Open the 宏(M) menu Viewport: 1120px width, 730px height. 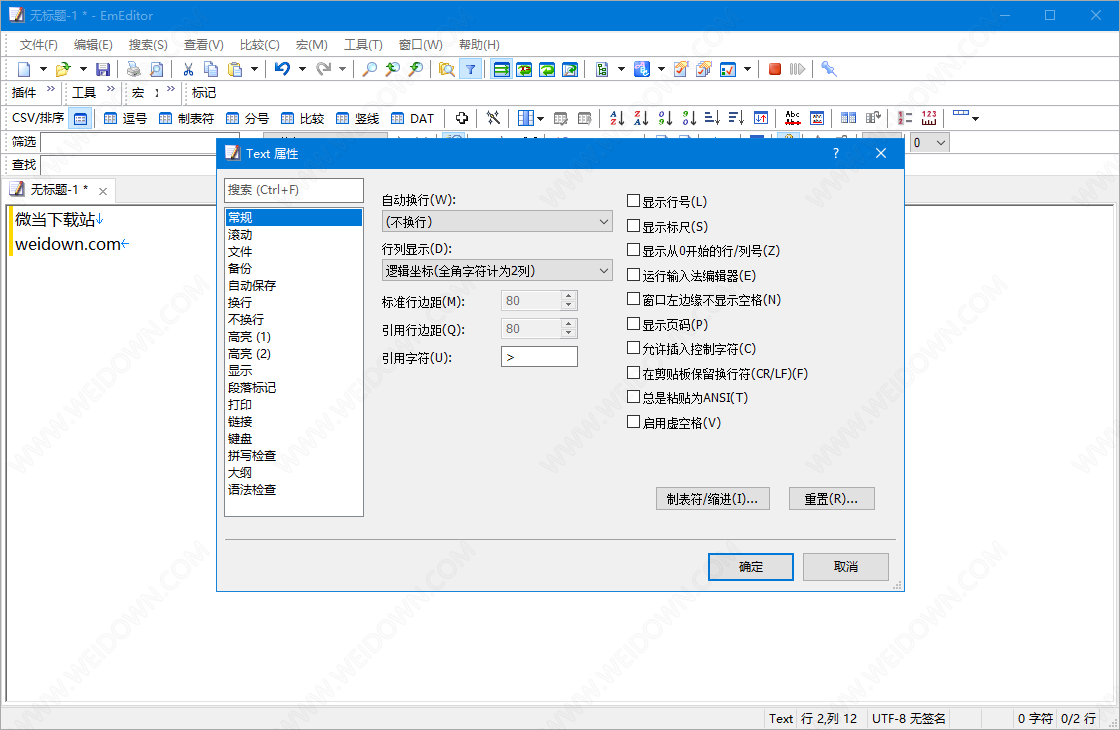tap(311, 45)
